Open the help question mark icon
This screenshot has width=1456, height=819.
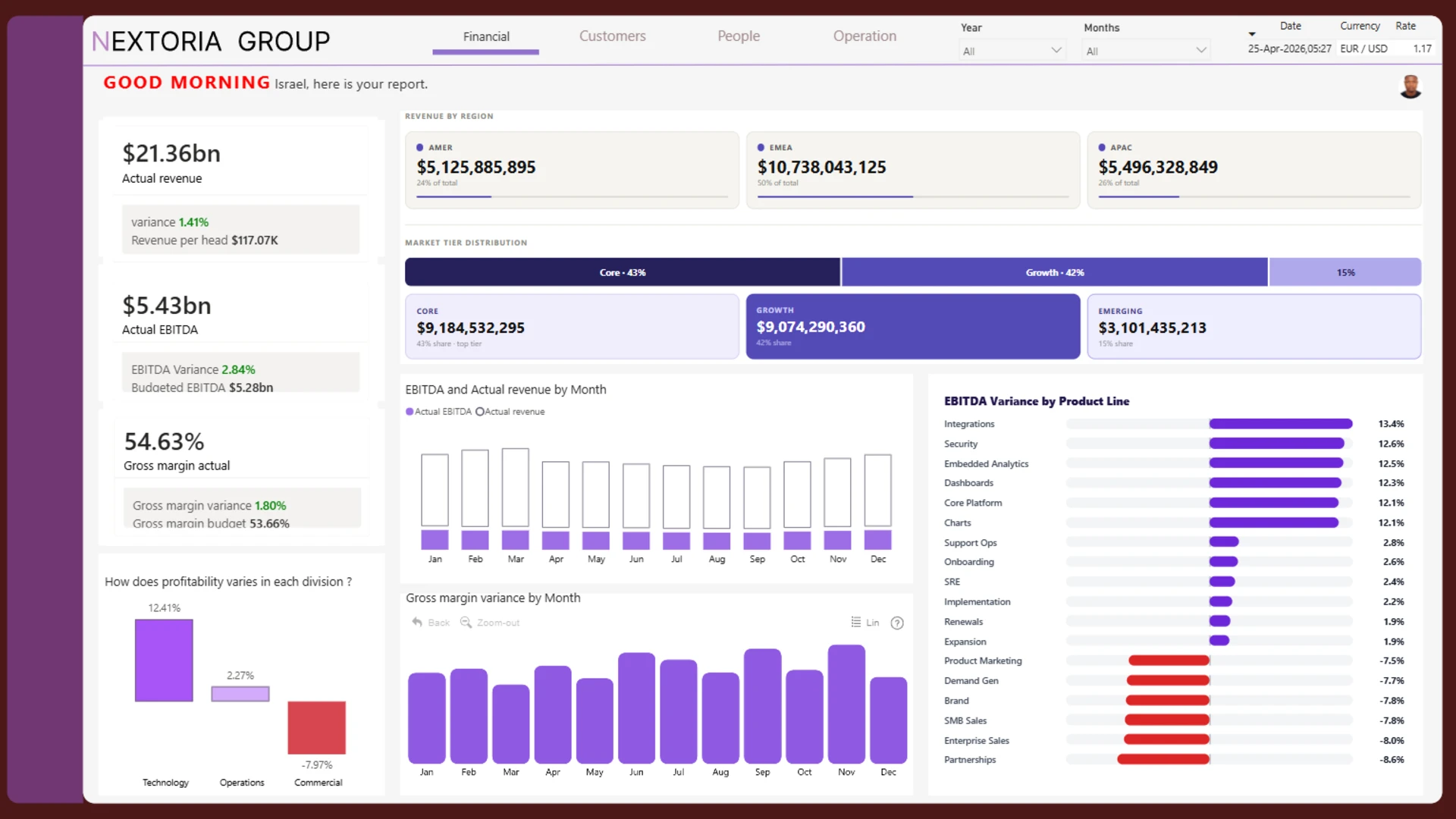pyautogui.click(x=897, y=623)
